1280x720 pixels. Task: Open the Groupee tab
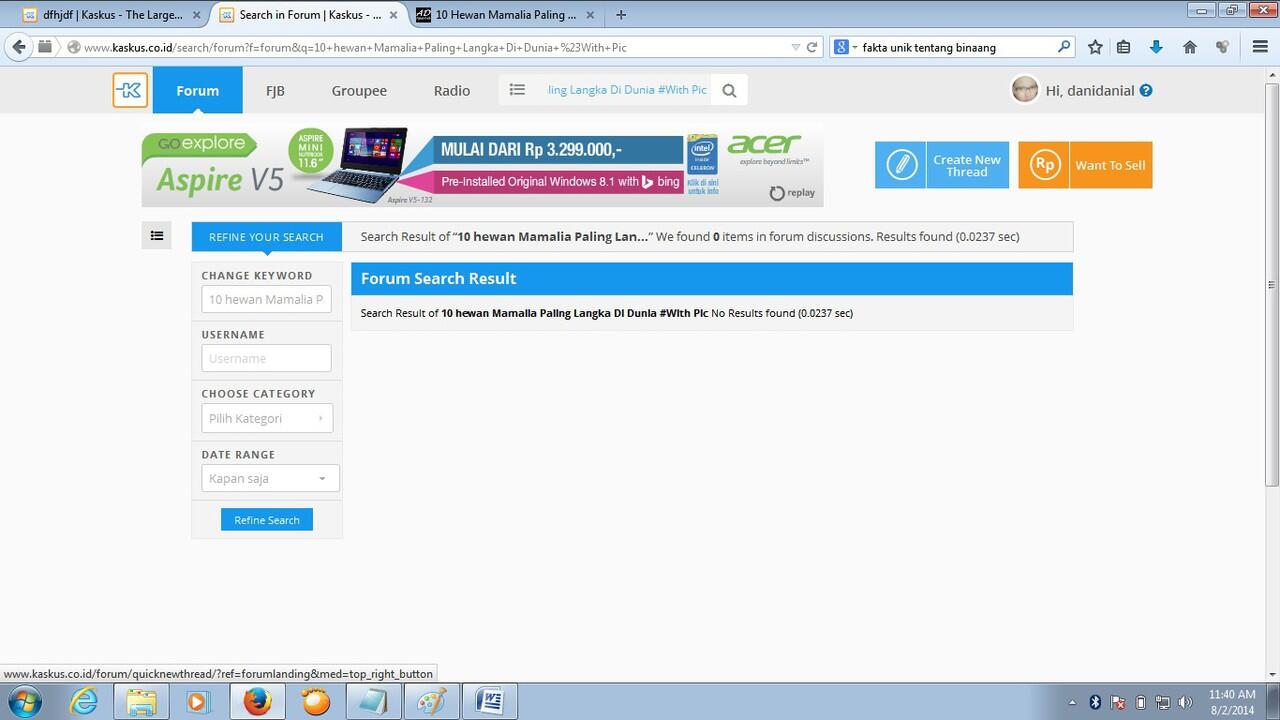pos(359,90)
